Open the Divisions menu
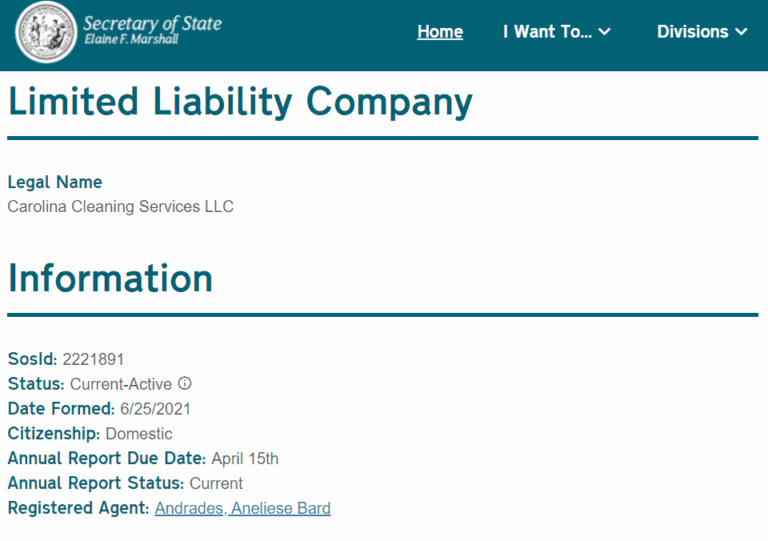This screenshot has height=541, width=768. point(692,32)
